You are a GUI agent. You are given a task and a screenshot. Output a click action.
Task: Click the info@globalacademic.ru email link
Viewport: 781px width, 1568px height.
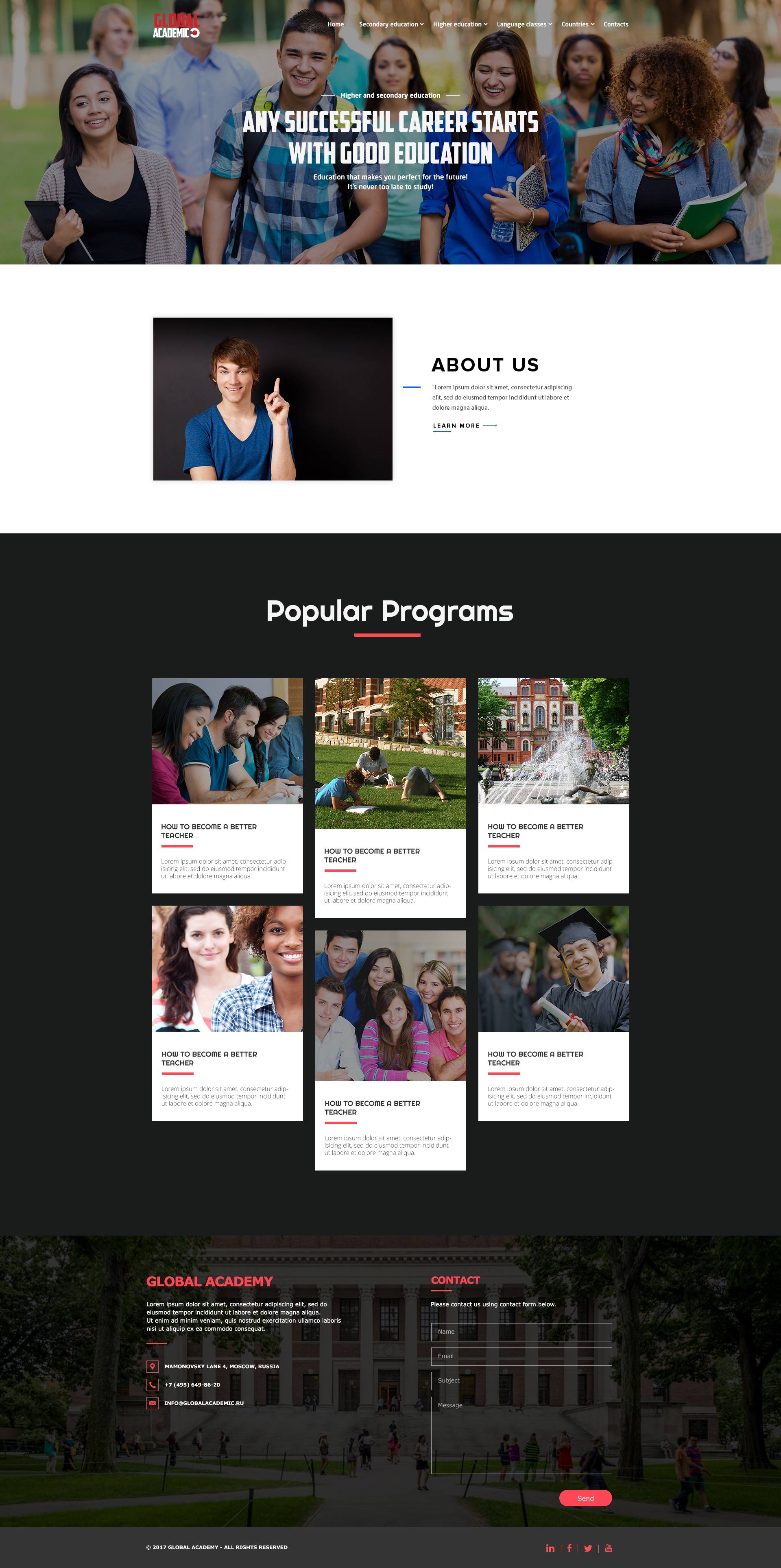point(204,1403)
